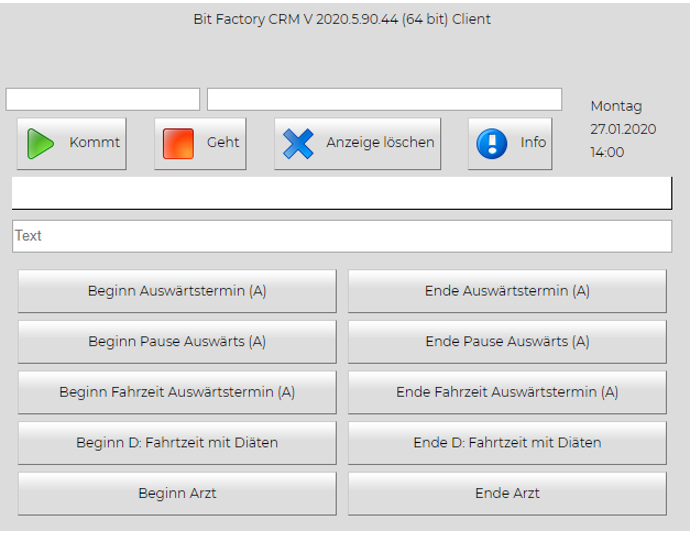The image size is (694, 536).
Task: Focus the short input field above Kommt
Action: [103, 99]
